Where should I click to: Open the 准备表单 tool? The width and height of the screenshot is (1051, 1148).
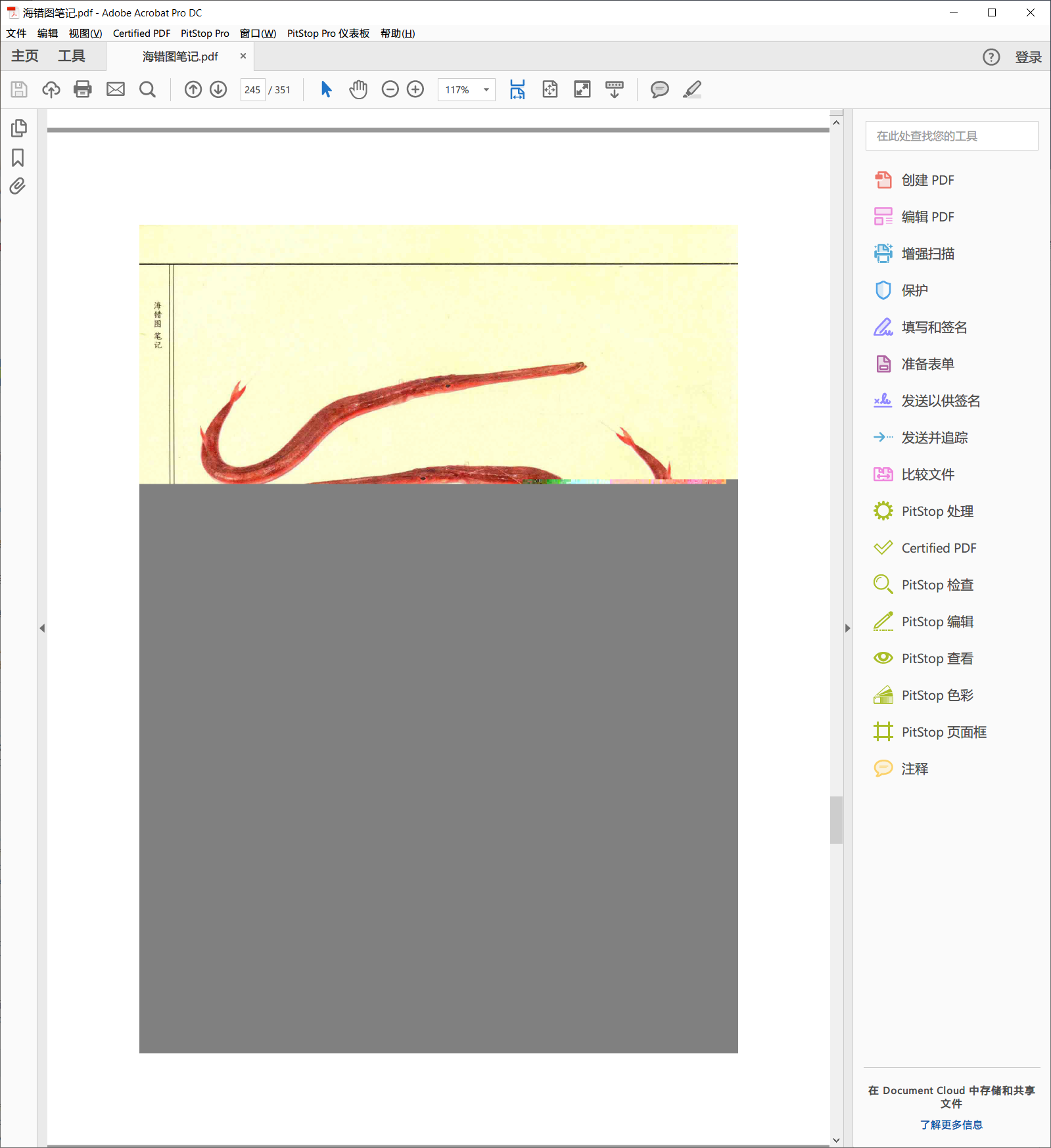tap(915, 364)
